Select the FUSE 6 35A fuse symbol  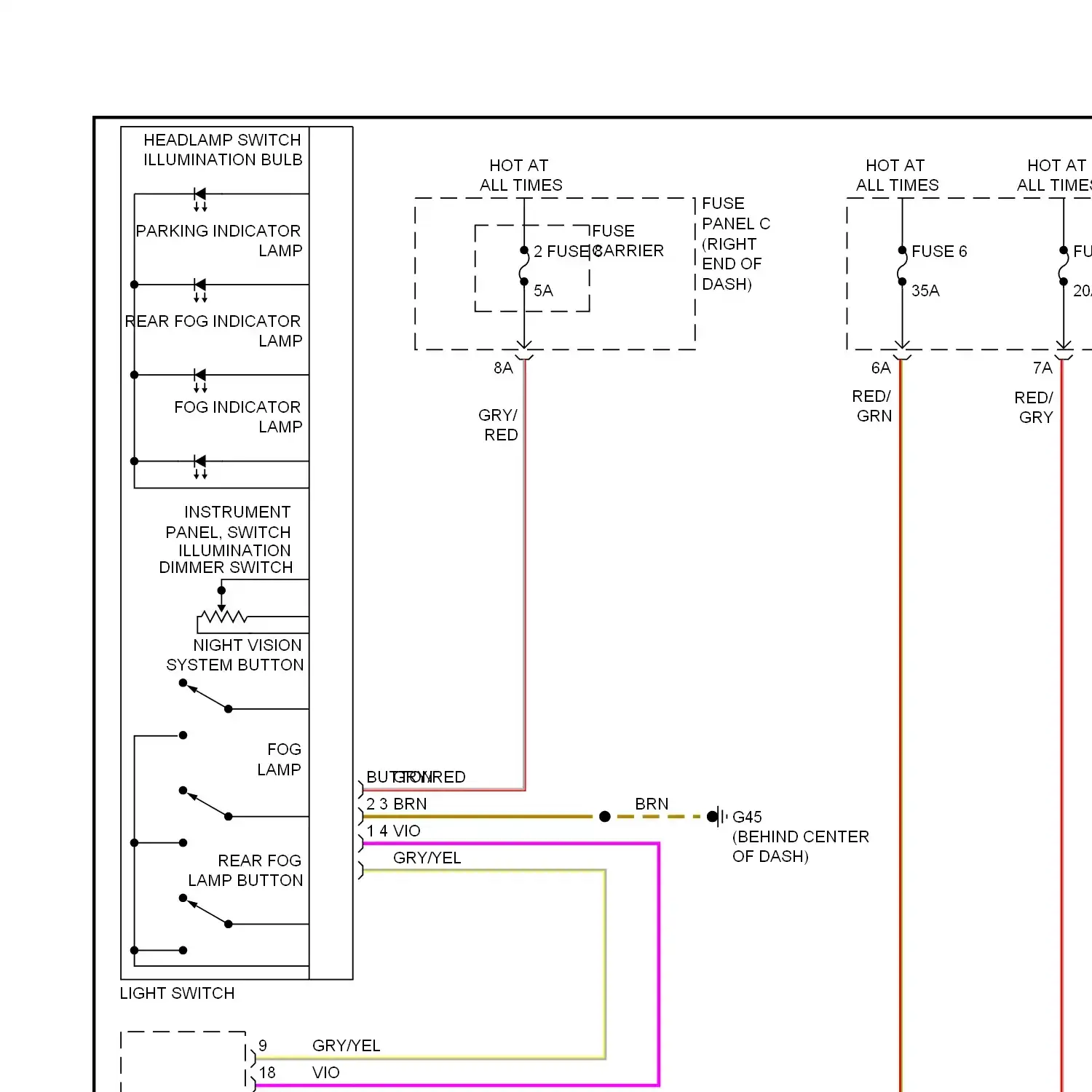pyautogui.click(x=902, y=266)
